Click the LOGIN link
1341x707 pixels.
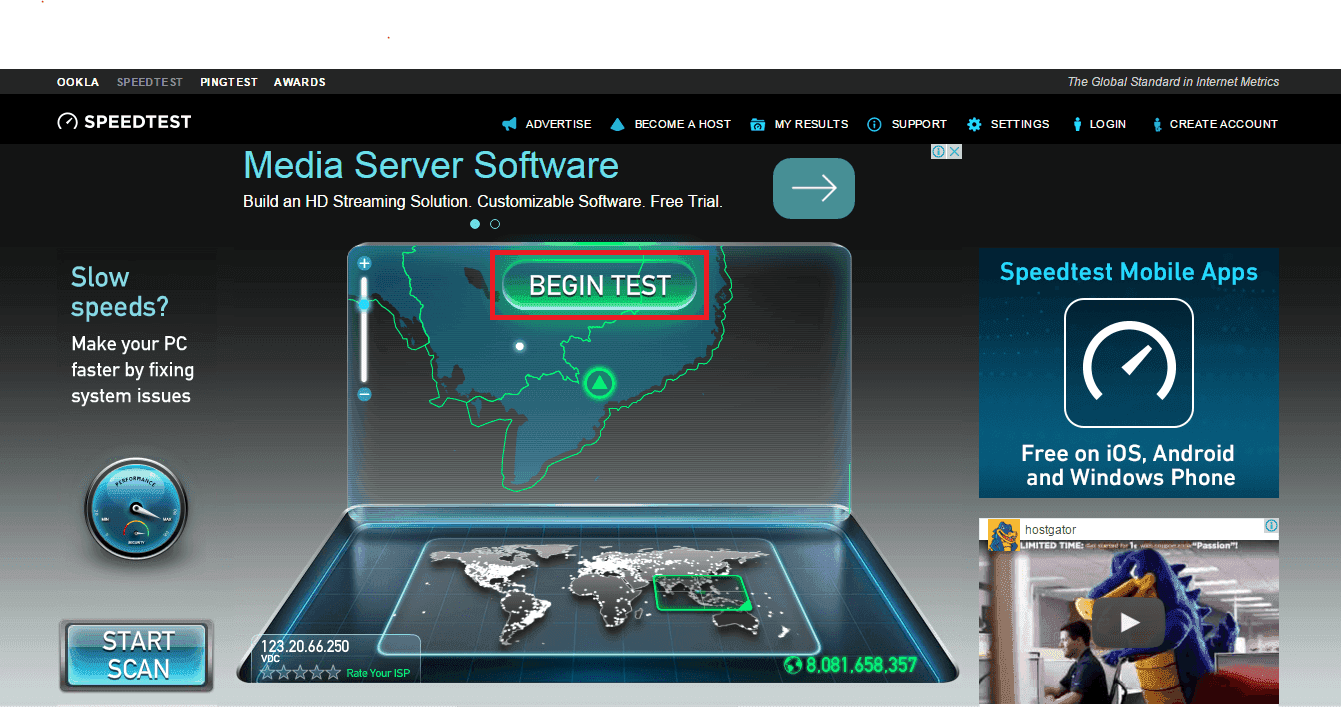(1108, 124)
